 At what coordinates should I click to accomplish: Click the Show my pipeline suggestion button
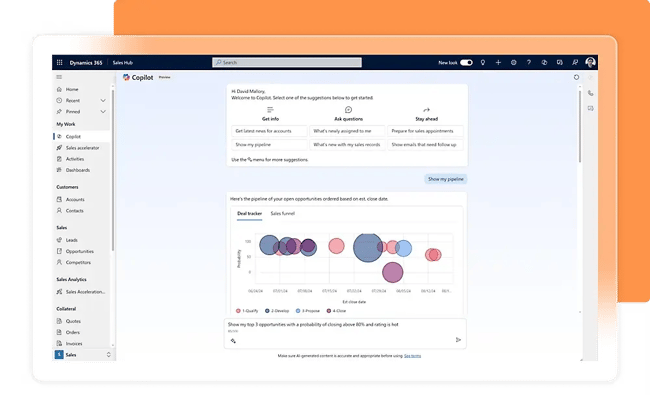pyautogui.click(x=269, y=145)
